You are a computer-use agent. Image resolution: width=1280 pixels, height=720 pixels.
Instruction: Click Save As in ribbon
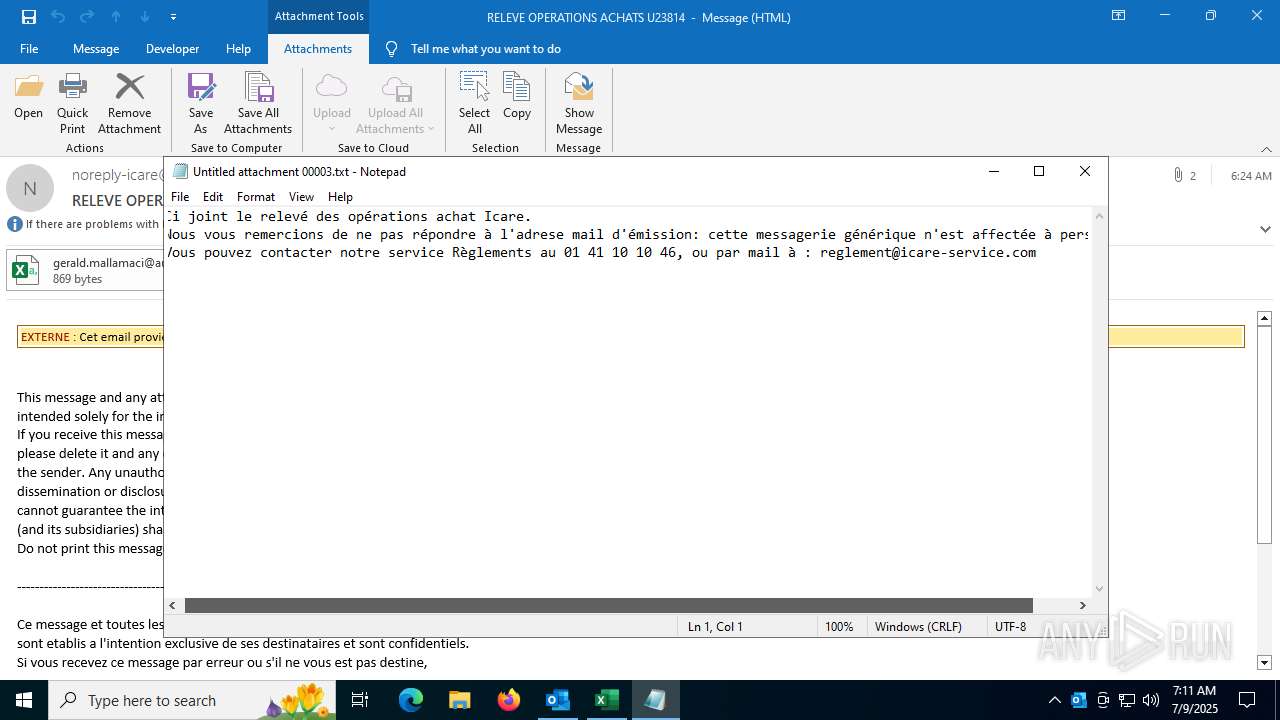[201, 103]
